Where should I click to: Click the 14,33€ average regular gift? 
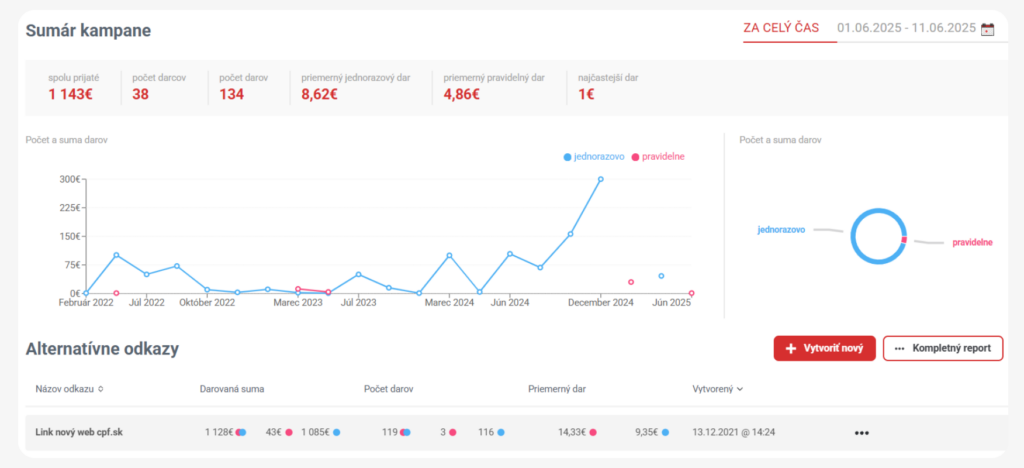tap(572, 432)
